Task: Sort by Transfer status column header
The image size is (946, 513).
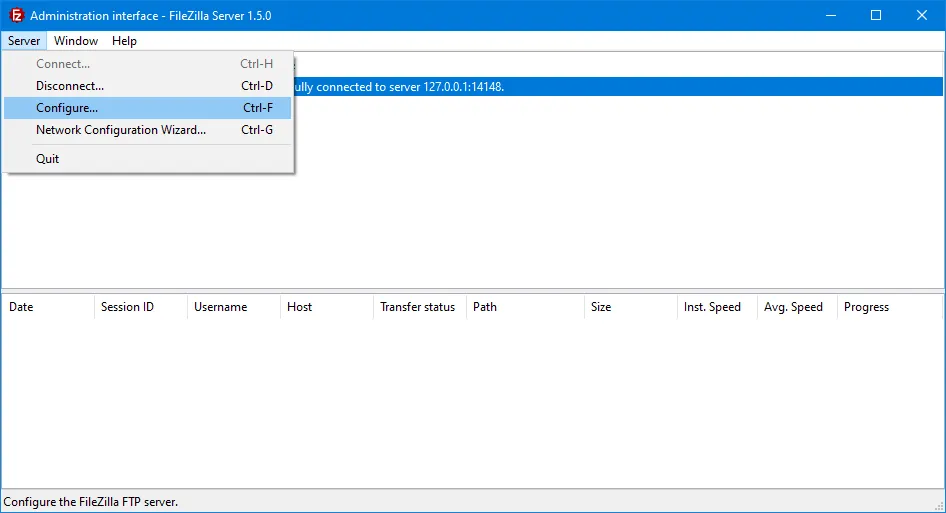Action: (419, 307)
